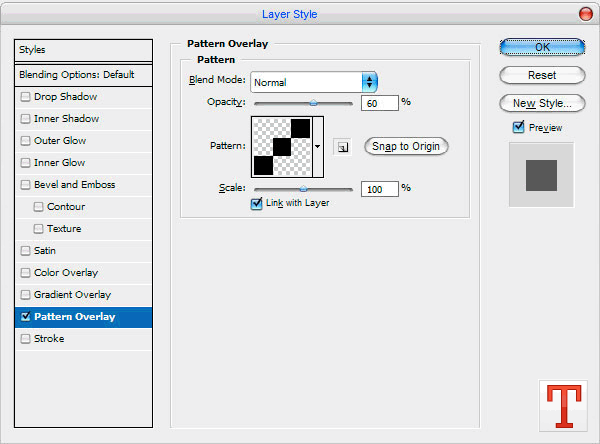Screen dimensions: 600x444
Task: Toggle the Inner Glow checkbox
Action: (25, 163)
